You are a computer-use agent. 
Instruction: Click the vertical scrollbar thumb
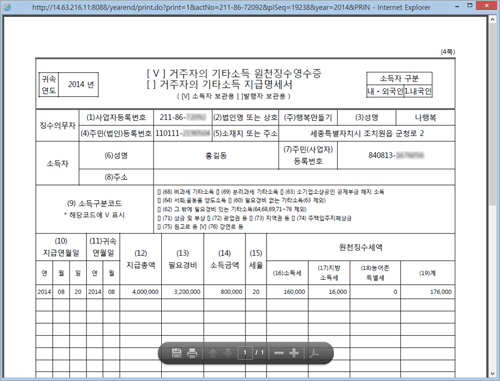493,114
